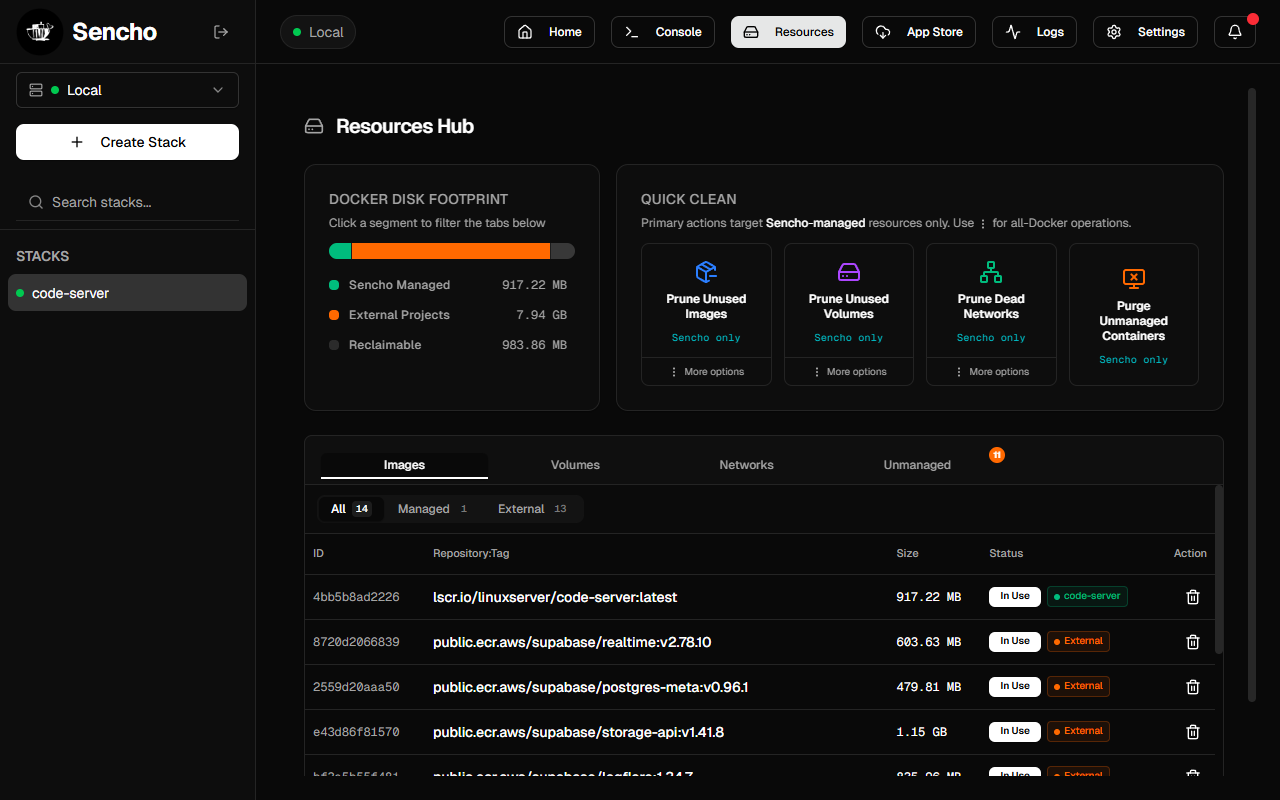Click public.ecr.aws/supabase/postgres-meta:v0.96.1 repository name
The image size is (1280, 800).
591,687
